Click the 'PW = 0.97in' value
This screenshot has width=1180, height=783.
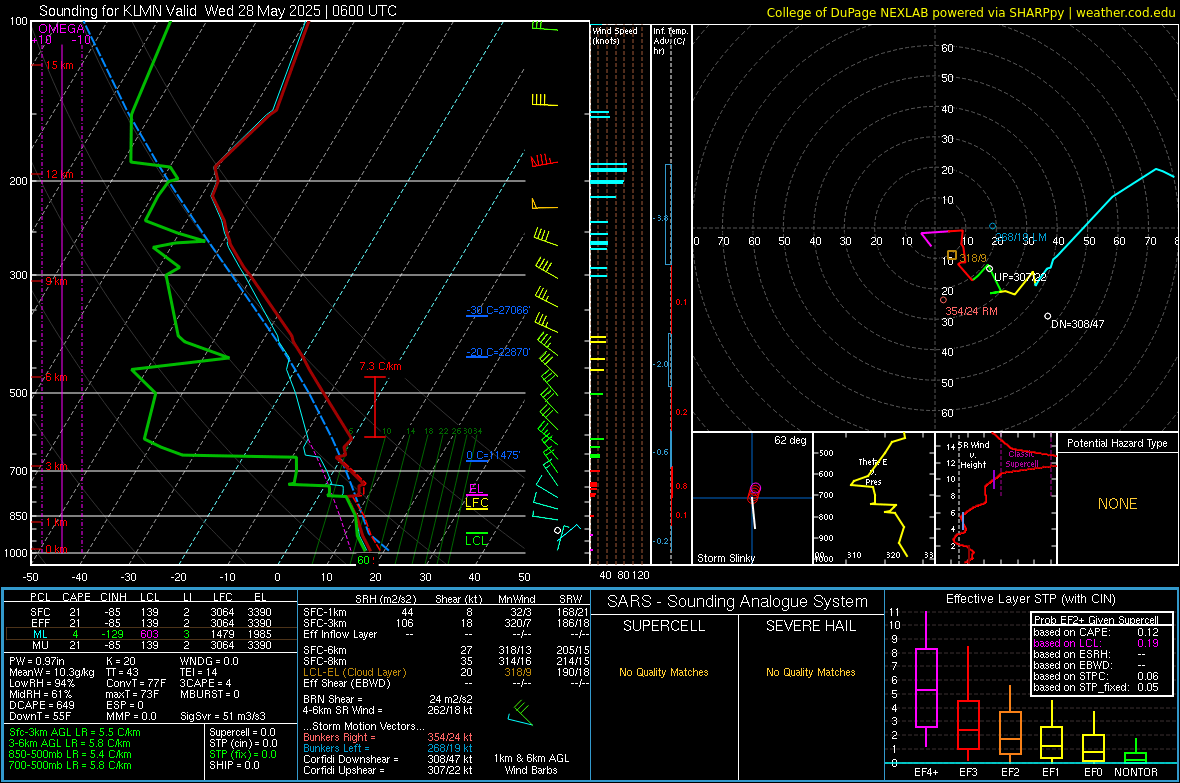[x=37, y=661]
